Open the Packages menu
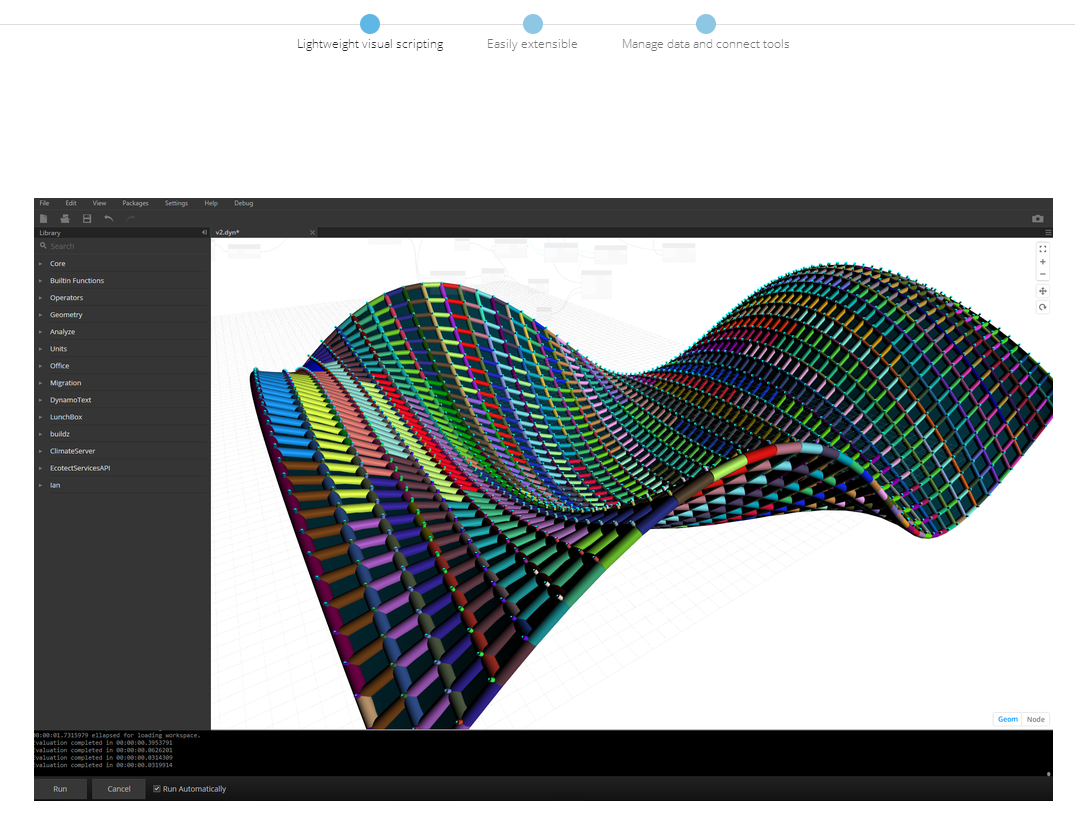 135,204
